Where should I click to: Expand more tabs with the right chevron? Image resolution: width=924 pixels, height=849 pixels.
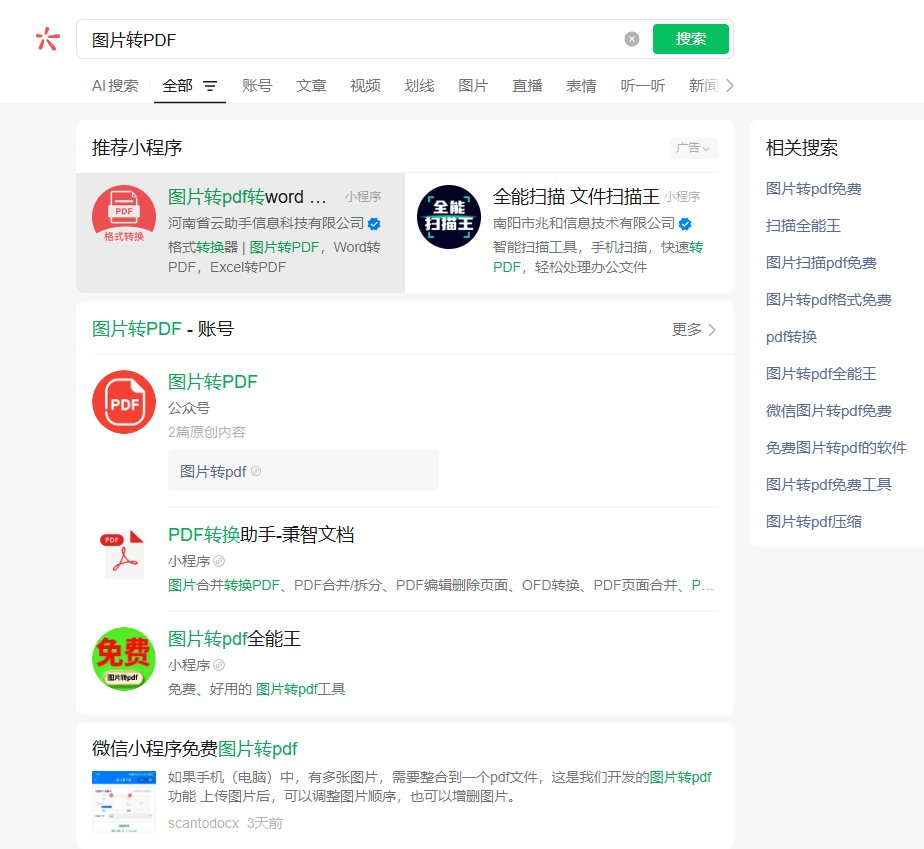pos(730,86)
